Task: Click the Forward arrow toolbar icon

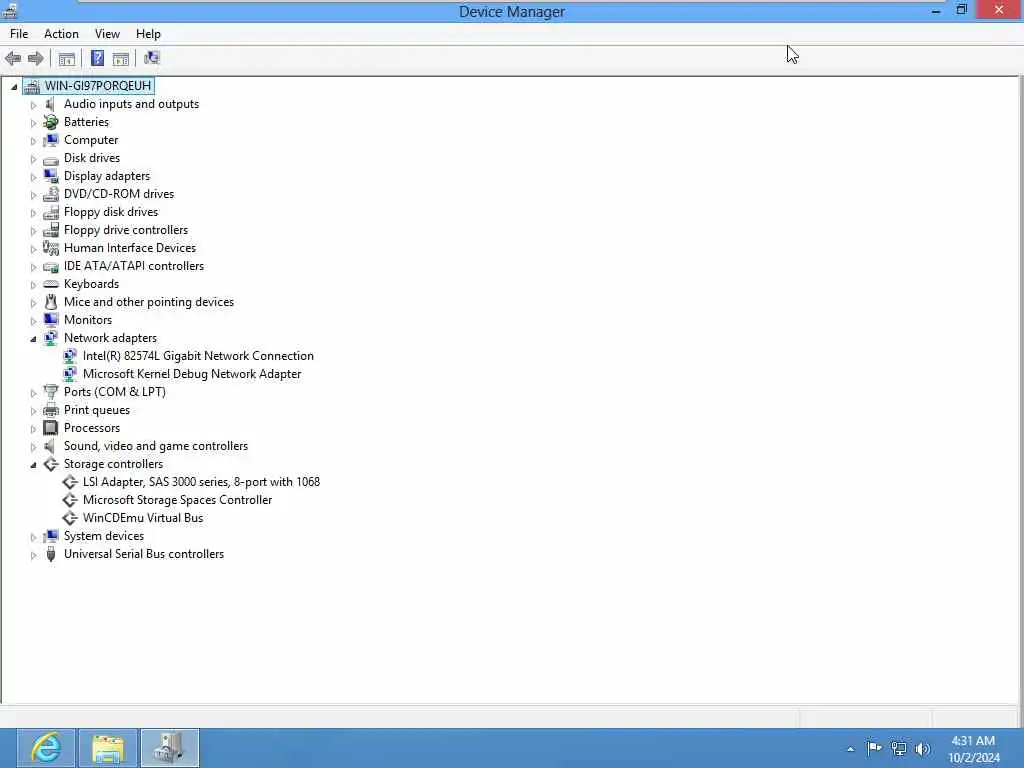Action: pyautogui.click(x=36, y=59)
